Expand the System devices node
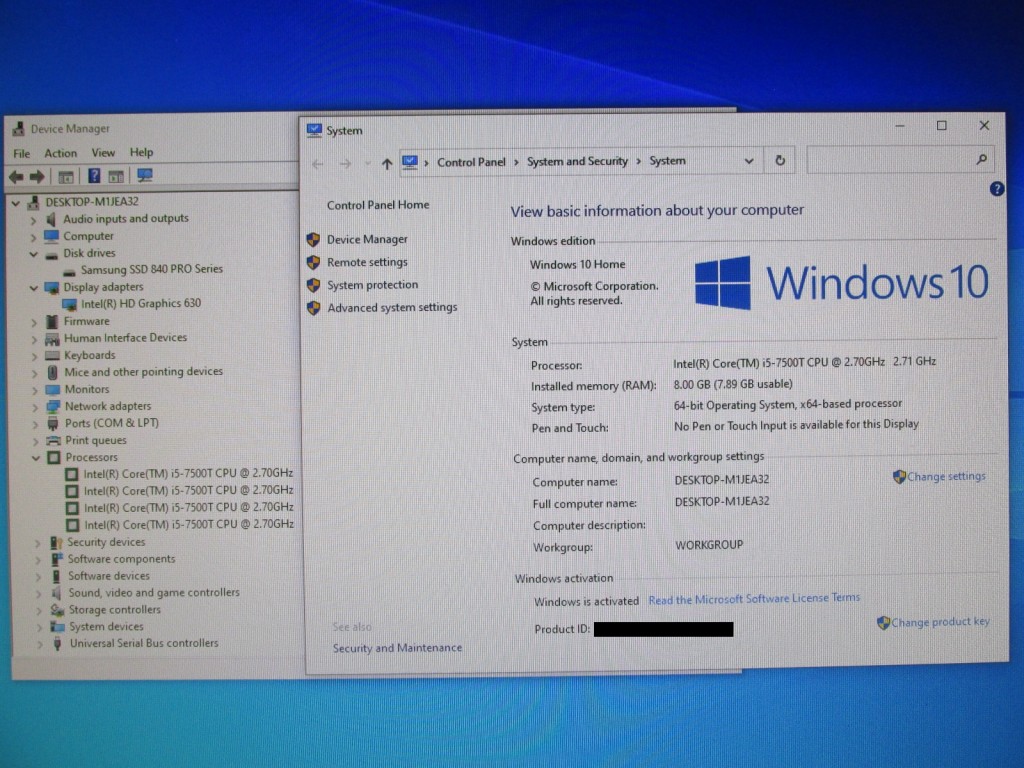Image resolution: width=1024 pixels, height=768 pixels. (39, 628)
